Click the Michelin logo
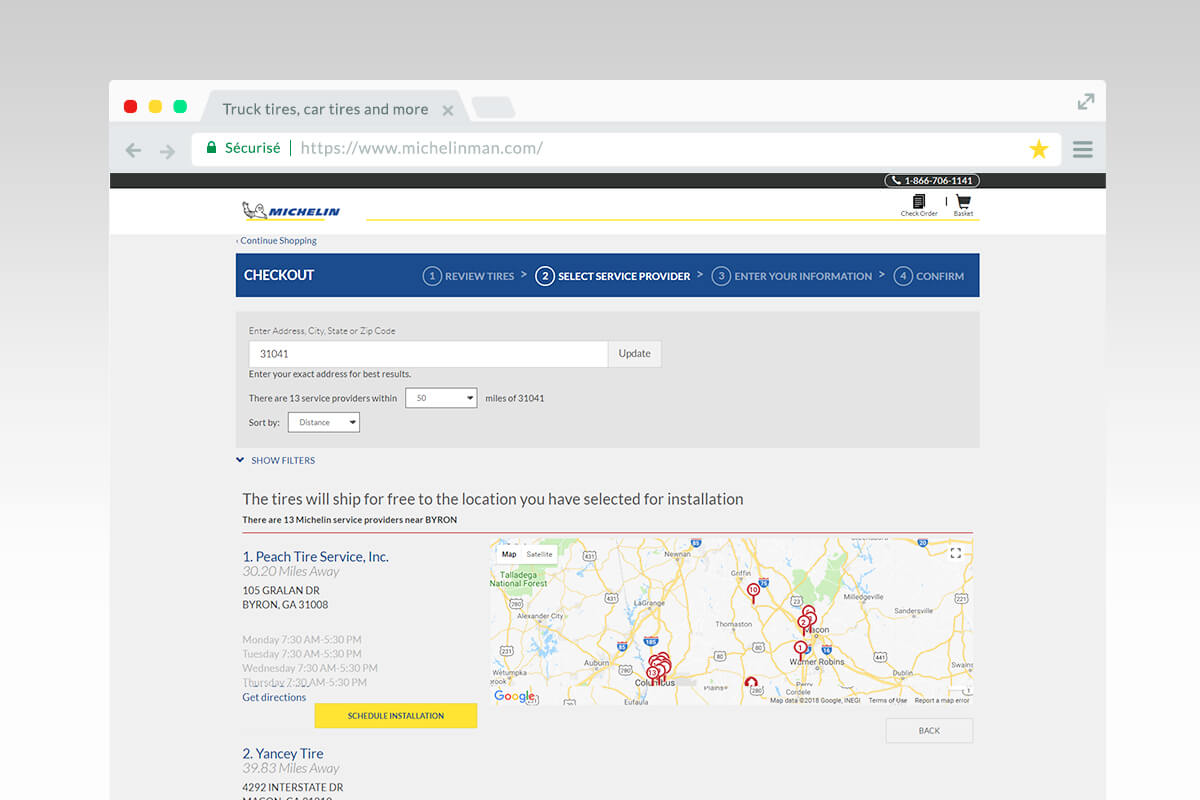 tap(291, 210)
